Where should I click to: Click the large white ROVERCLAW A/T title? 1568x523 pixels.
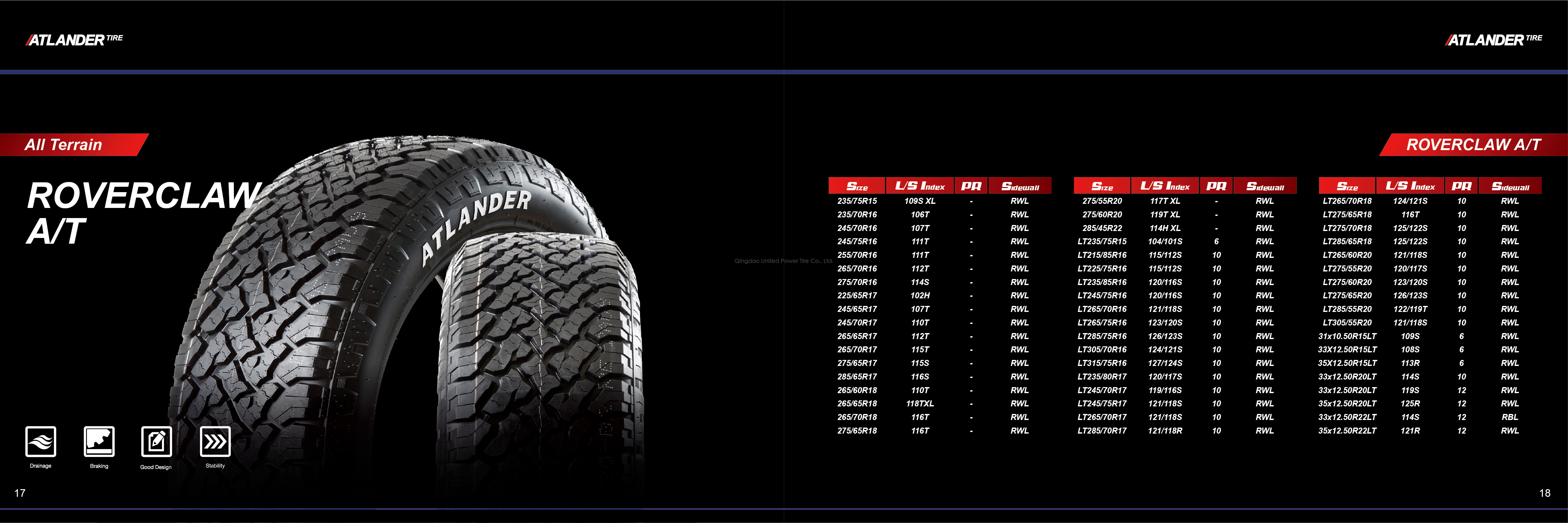[x=144, y=213]
